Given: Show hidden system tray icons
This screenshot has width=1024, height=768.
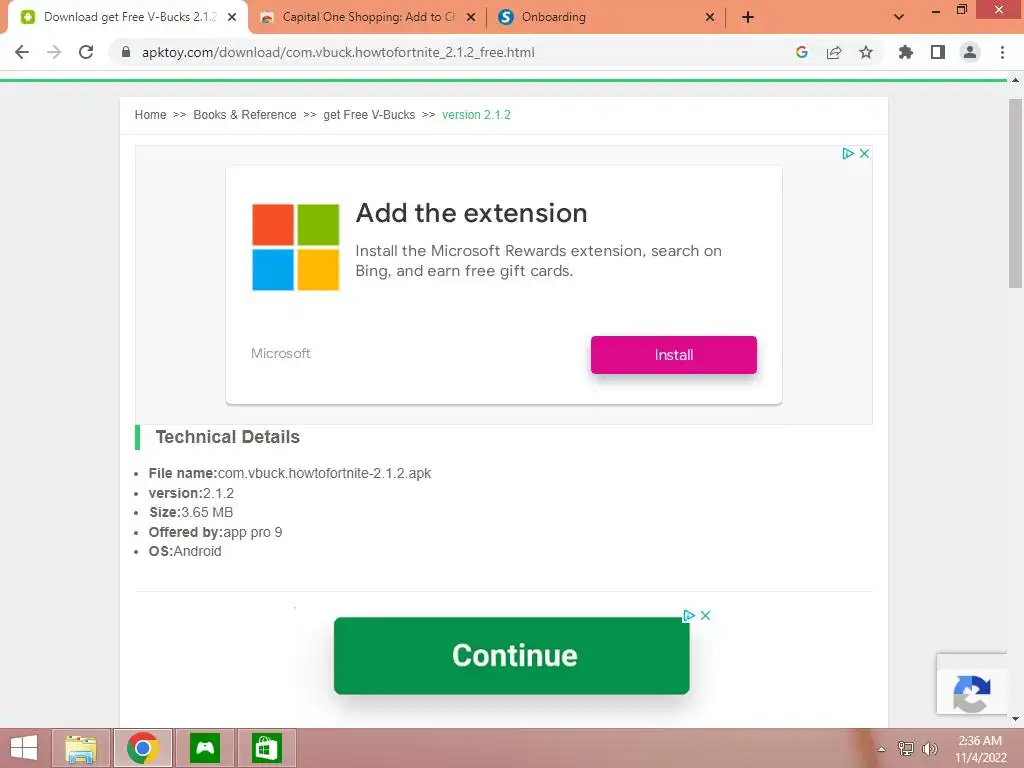Looking at the screenshot, I should pos(881,749).
